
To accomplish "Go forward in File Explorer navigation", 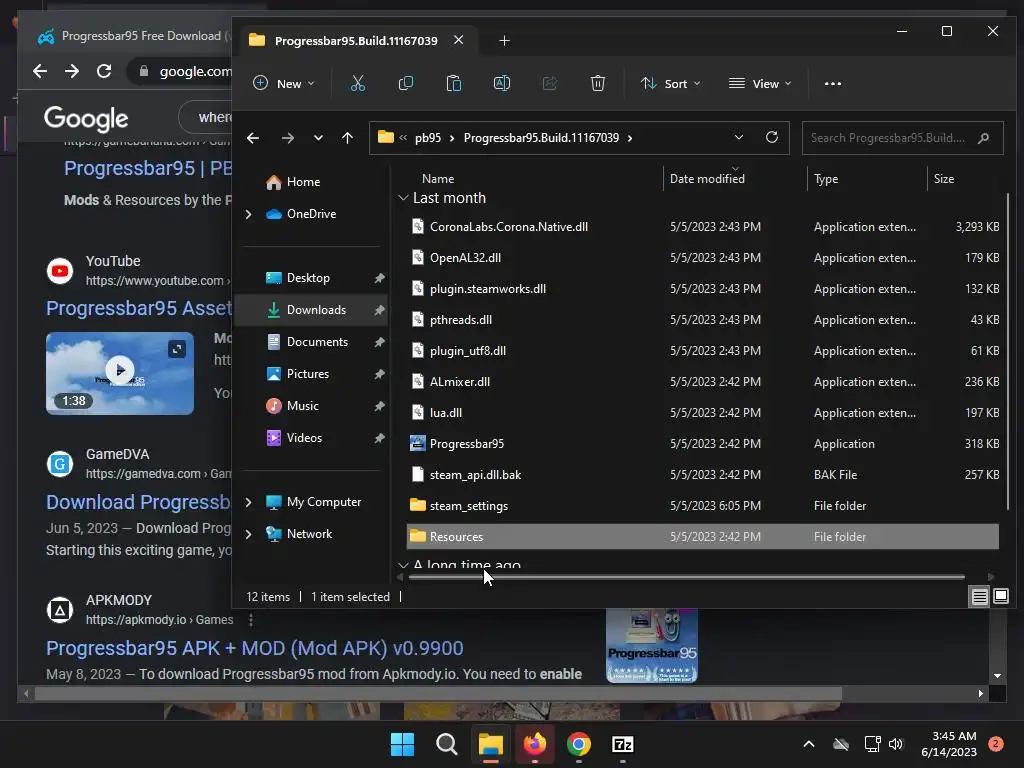I will coord(287,138).
